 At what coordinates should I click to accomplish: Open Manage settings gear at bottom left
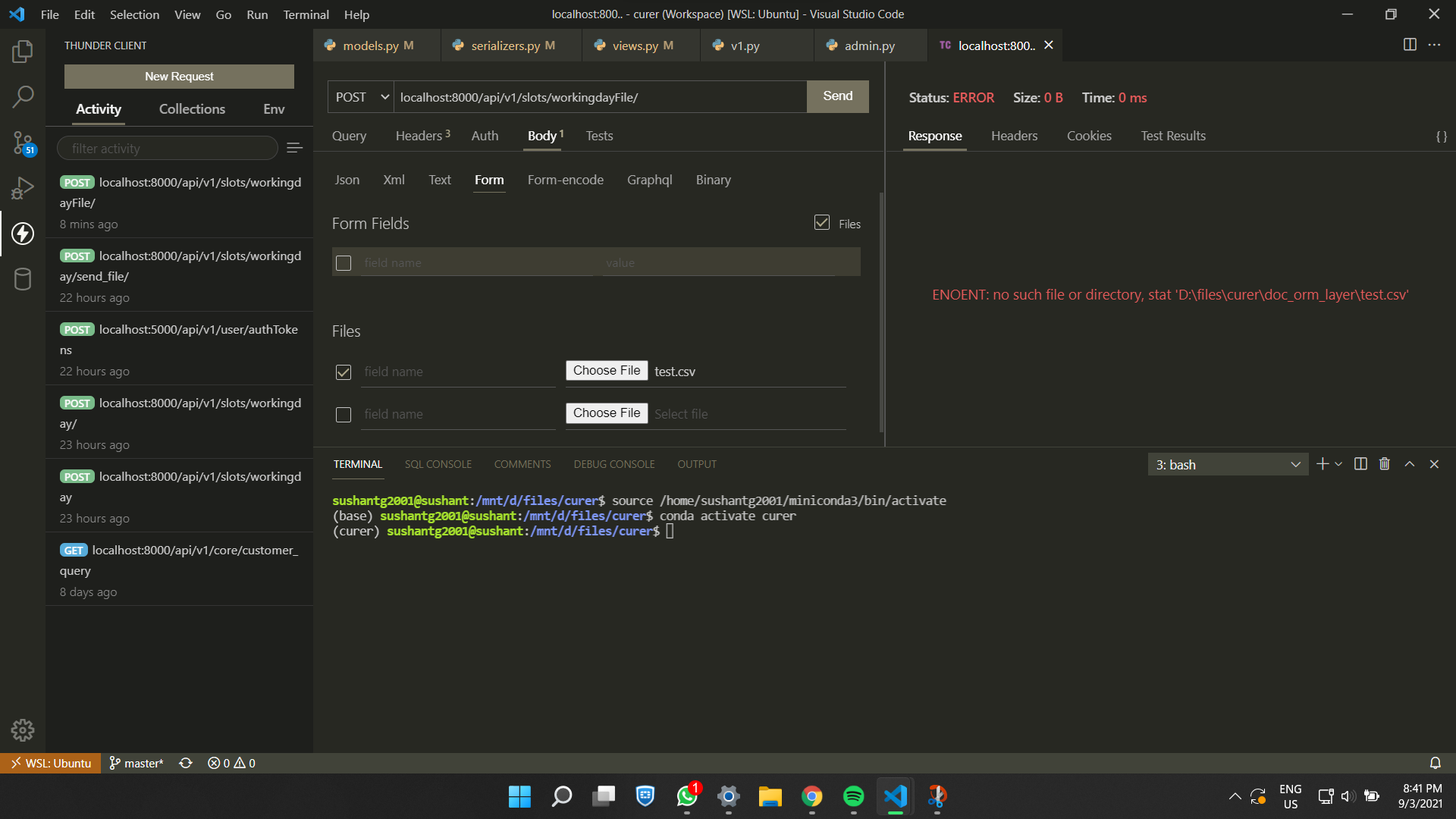pos(23,730)
